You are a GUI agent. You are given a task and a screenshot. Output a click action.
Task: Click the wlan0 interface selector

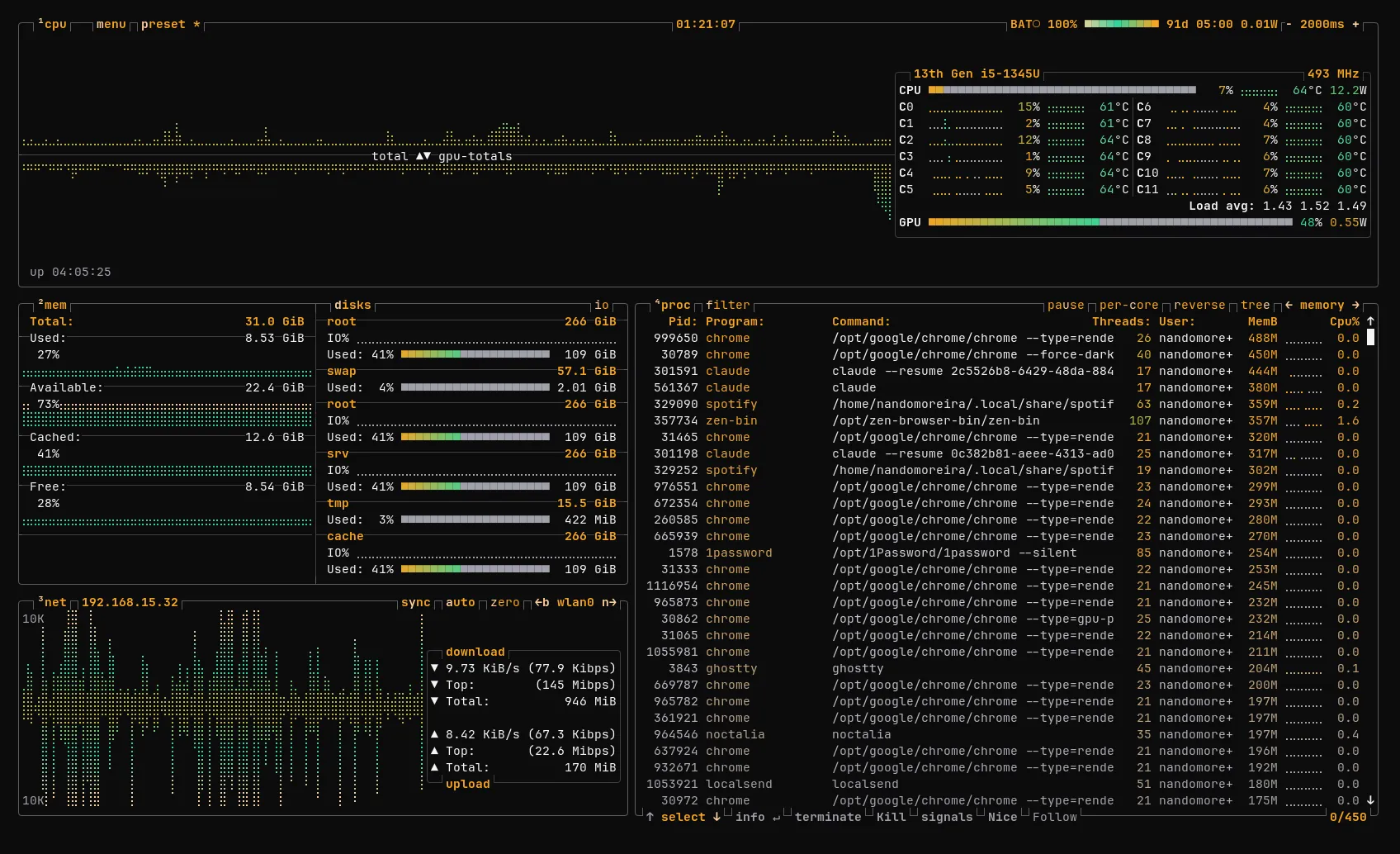coord(575,602)
